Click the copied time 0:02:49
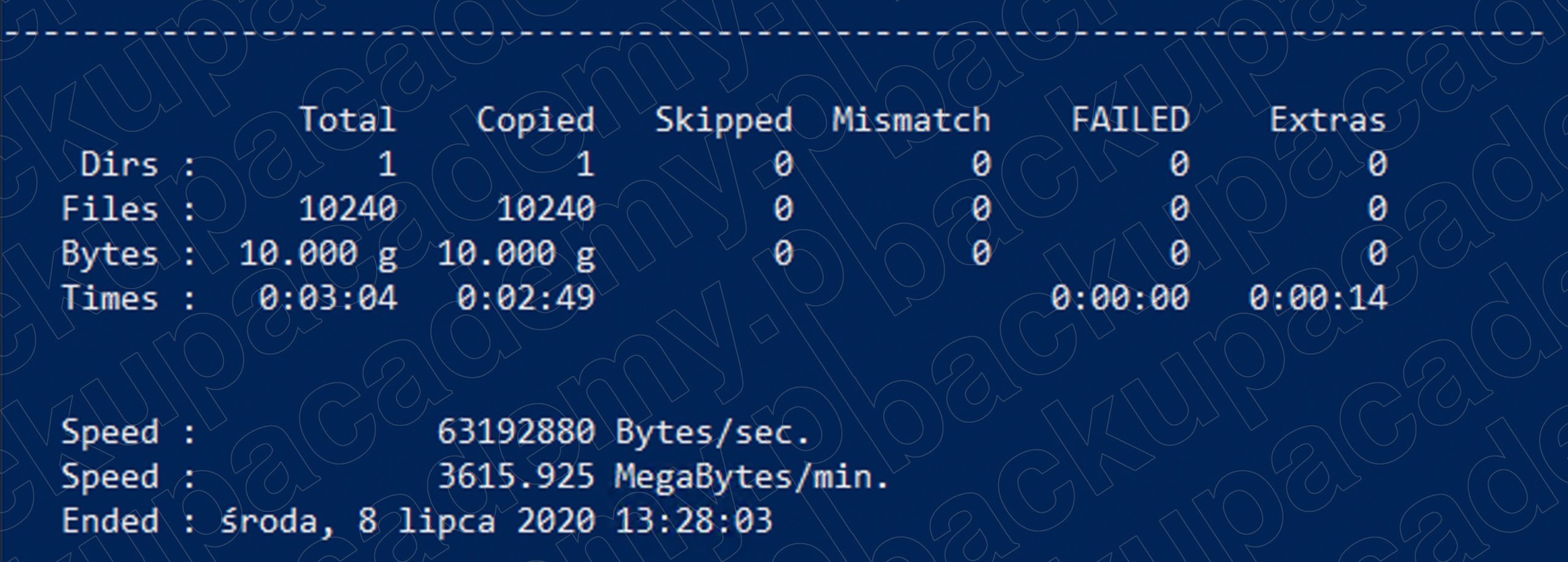The width and height of the screenshot is (1568, 562). (x=526, y=298)
